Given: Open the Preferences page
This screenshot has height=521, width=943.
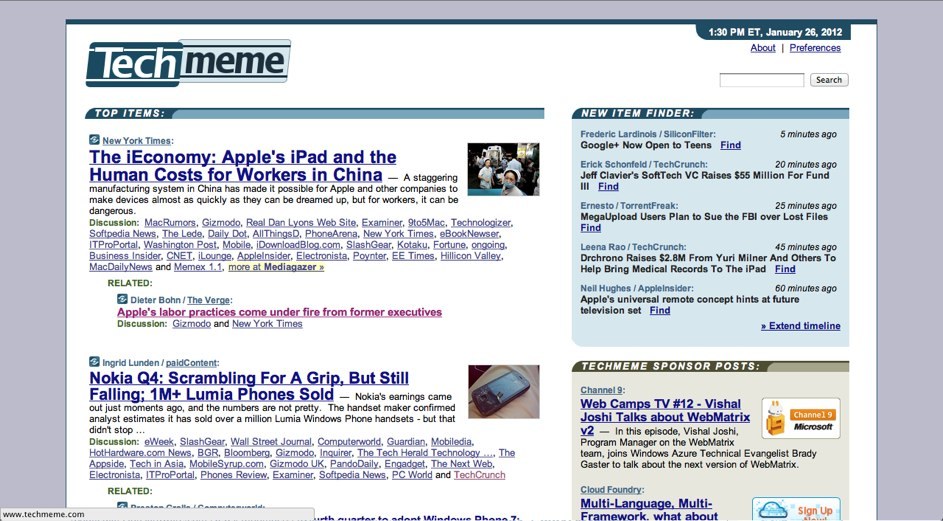Looking at the screenshot, I should click(815, 48).
